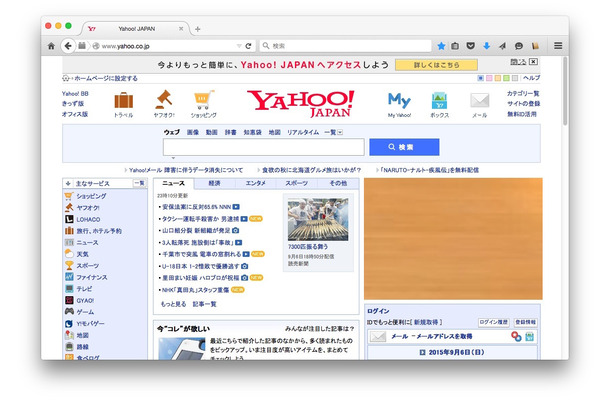Open the 新規取得 link
The width and height of the screenshot is (610, 400).
click(x=426, y=322)
